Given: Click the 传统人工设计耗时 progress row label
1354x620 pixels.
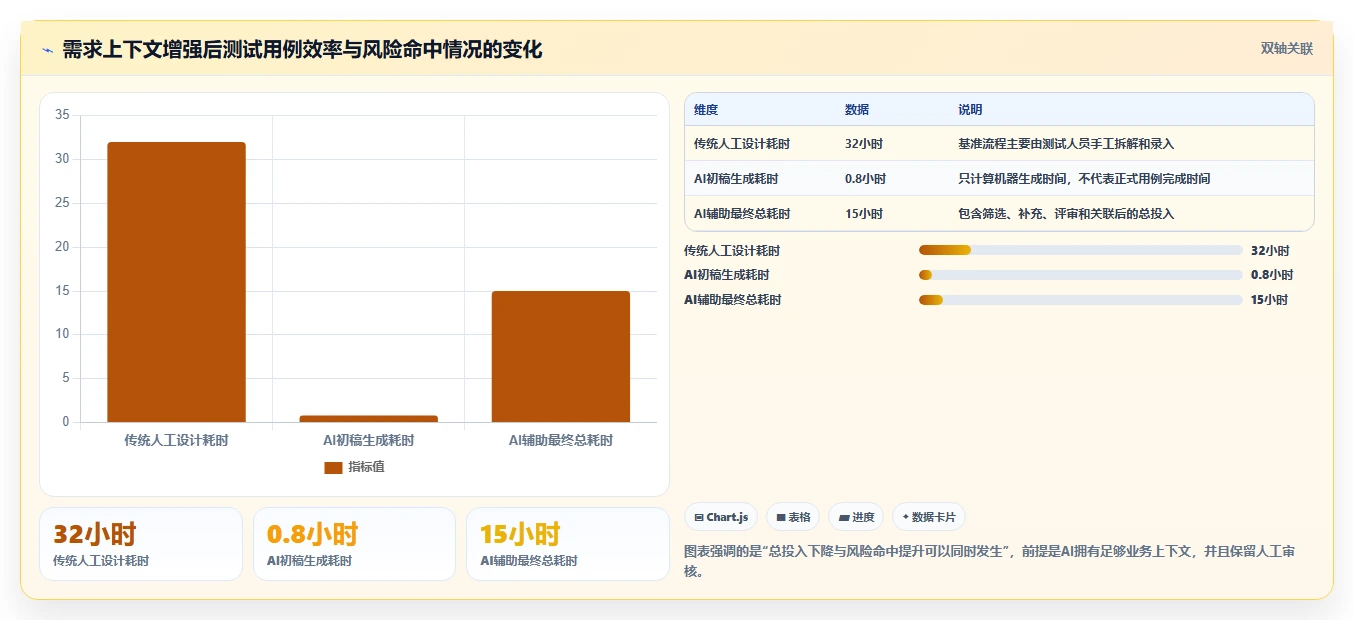Looking at the screenshot, I should [732, 251].
